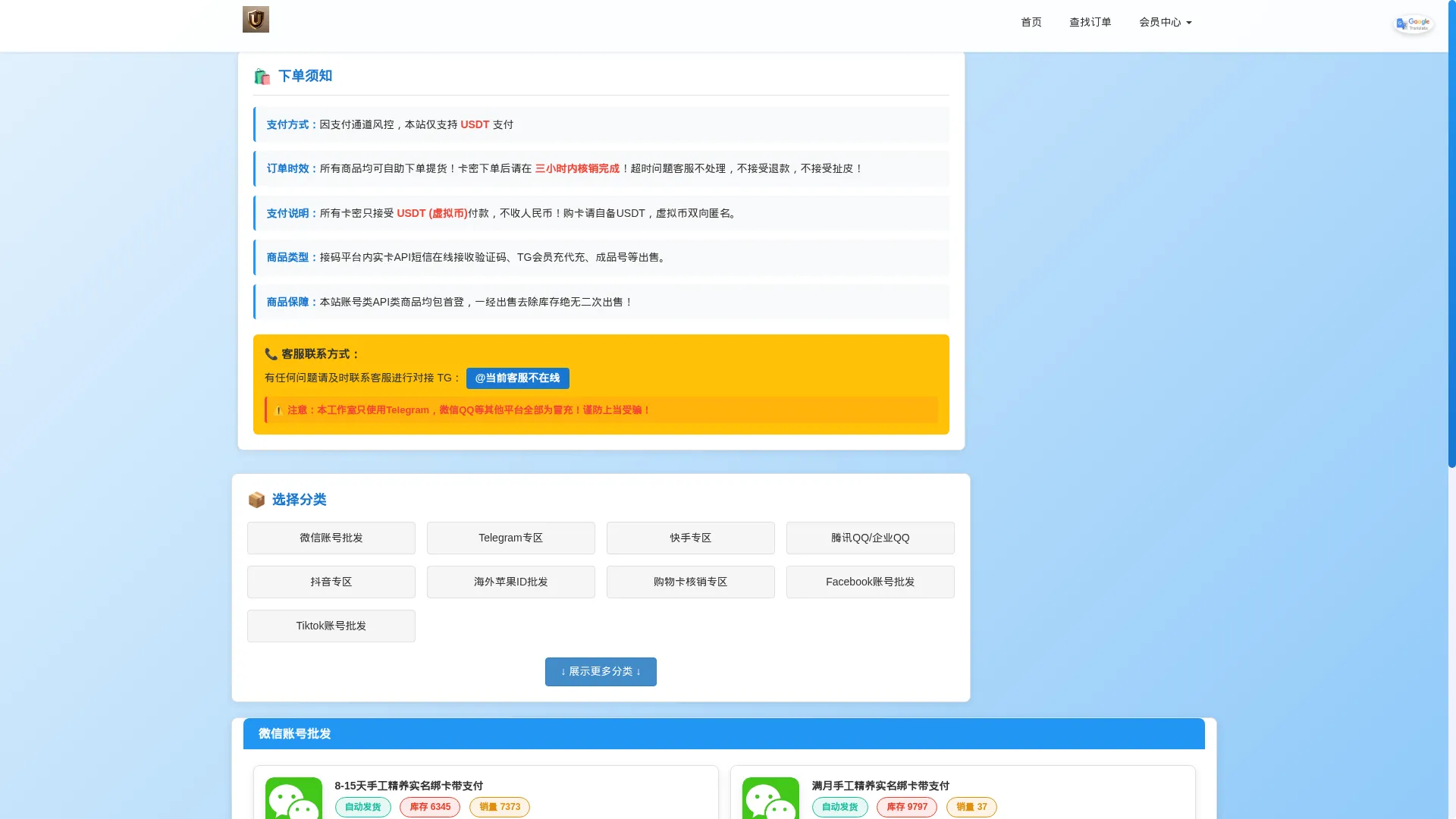1456x819 pixels.
Task: Select the Tiktok账号批发 category
Action: (331, 626)
